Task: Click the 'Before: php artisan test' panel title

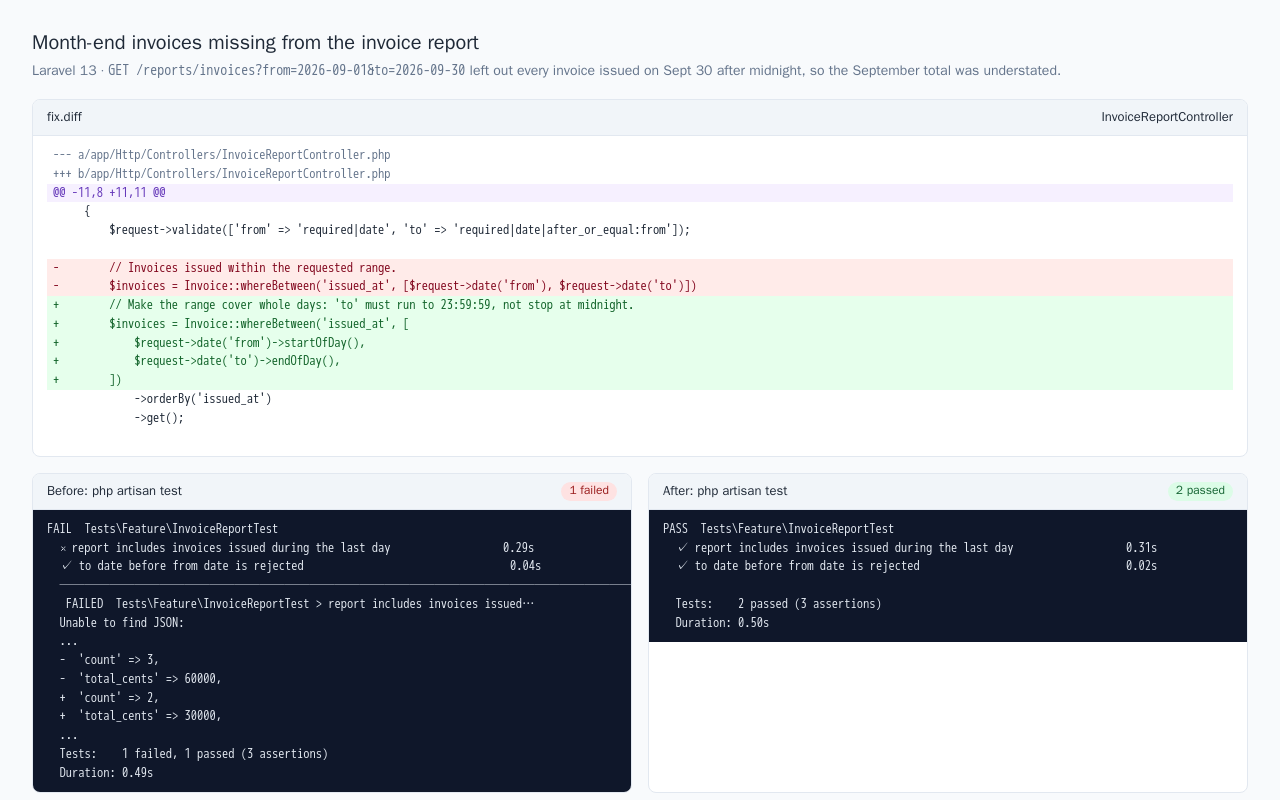Action: [114, 491]
